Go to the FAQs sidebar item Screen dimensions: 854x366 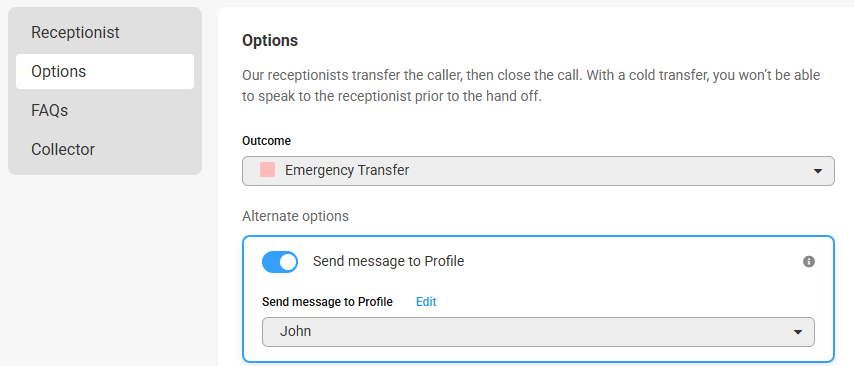pyautogui.click(x=50, y=111)
